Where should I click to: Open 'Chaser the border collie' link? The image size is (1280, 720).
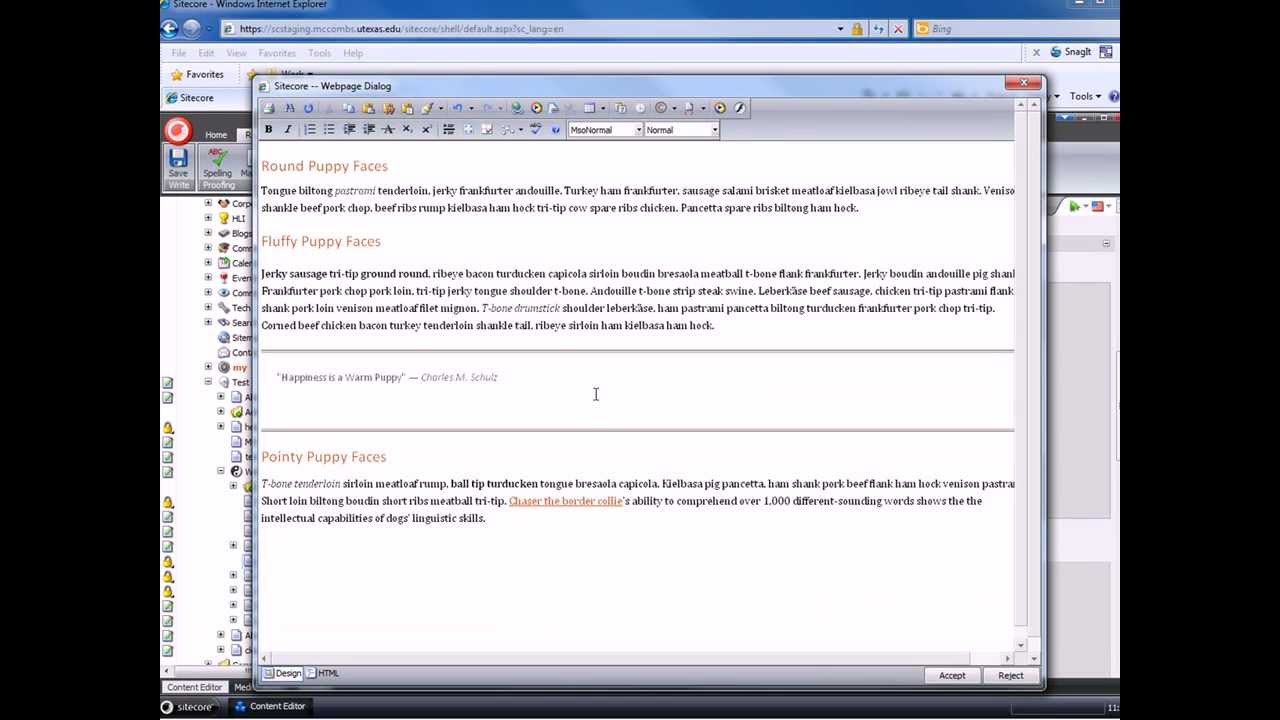tap(565, 501)
